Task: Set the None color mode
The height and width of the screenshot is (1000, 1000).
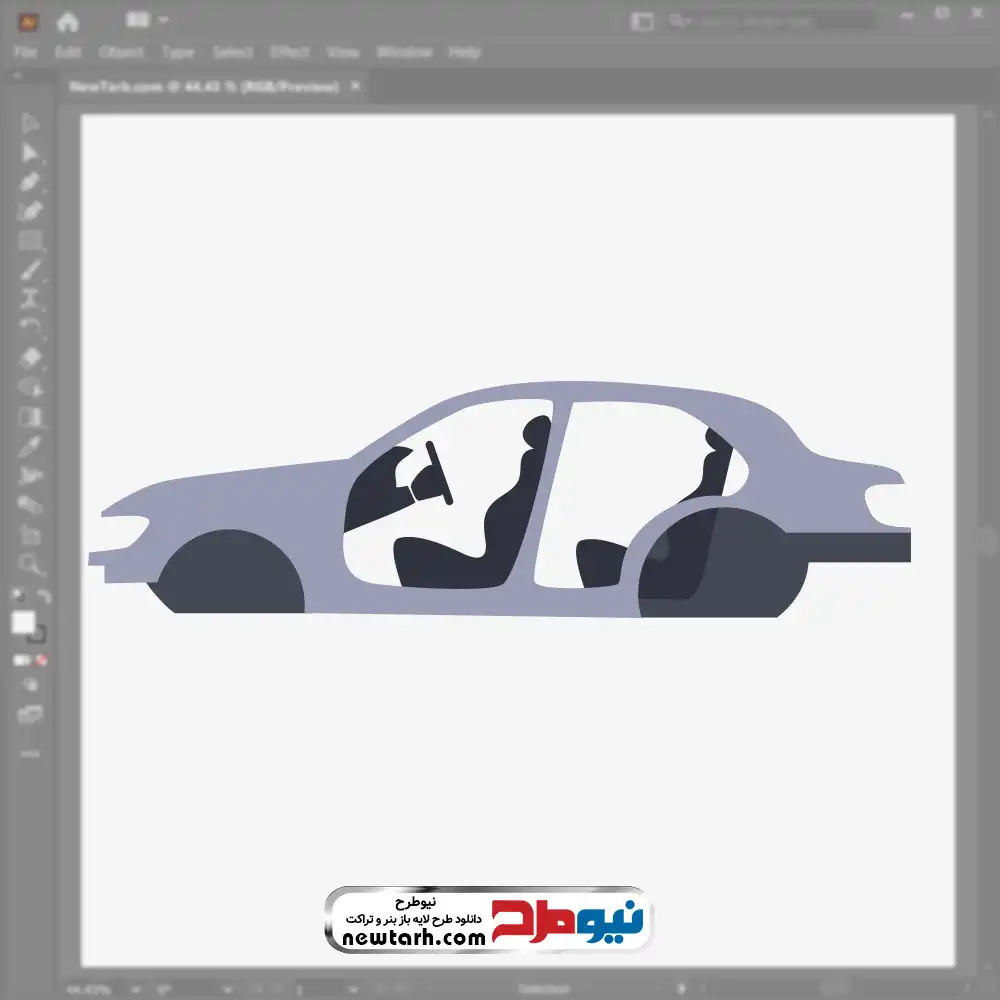Action: coord(43,660)
